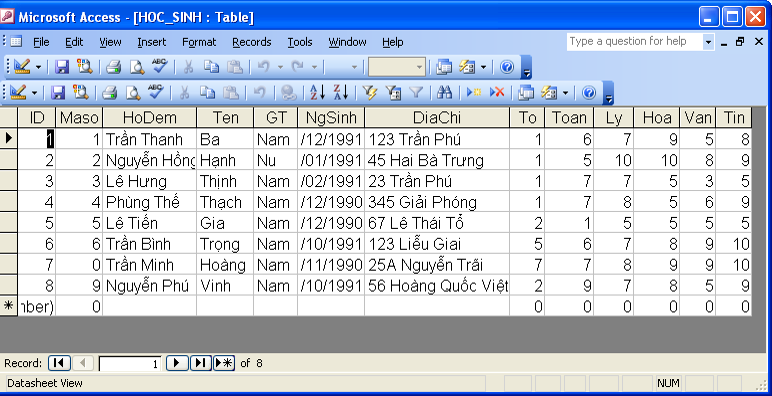The height and width of the screenshot is (396, 772).
Task: Go to first record navigation button
Action: coord(59,363)
